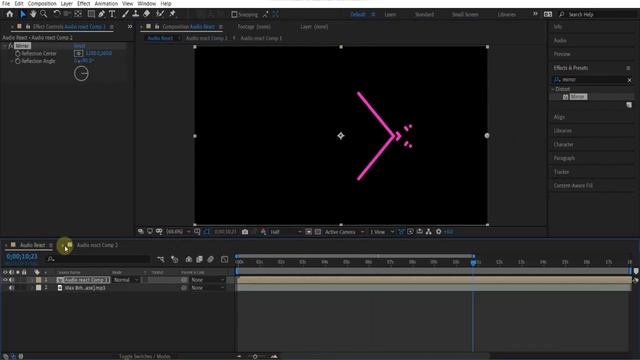The width and height of the screenshot is (640, 360).
Task: Click the viewer's composition flowchart icon
Action: pos(429,232)
